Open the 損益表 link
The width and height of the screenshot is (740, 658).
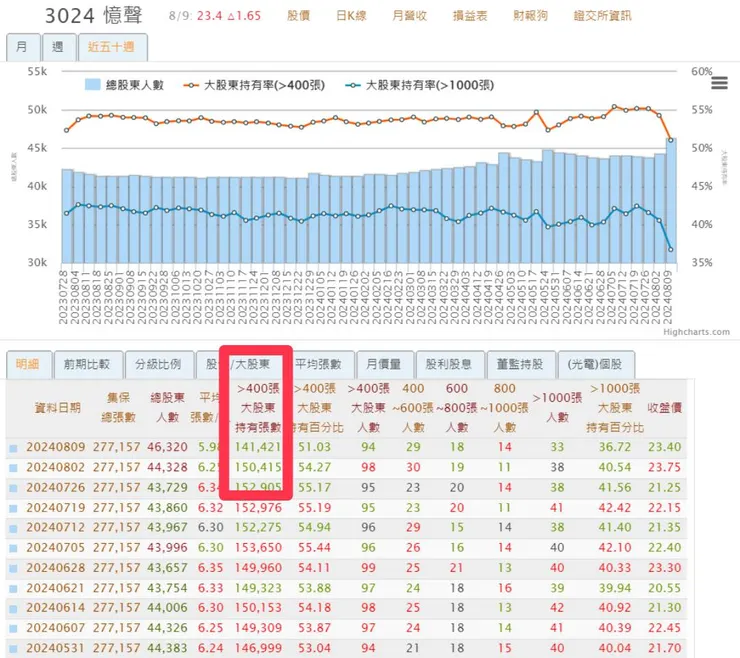pyautogui.click(x=470, y=16)
